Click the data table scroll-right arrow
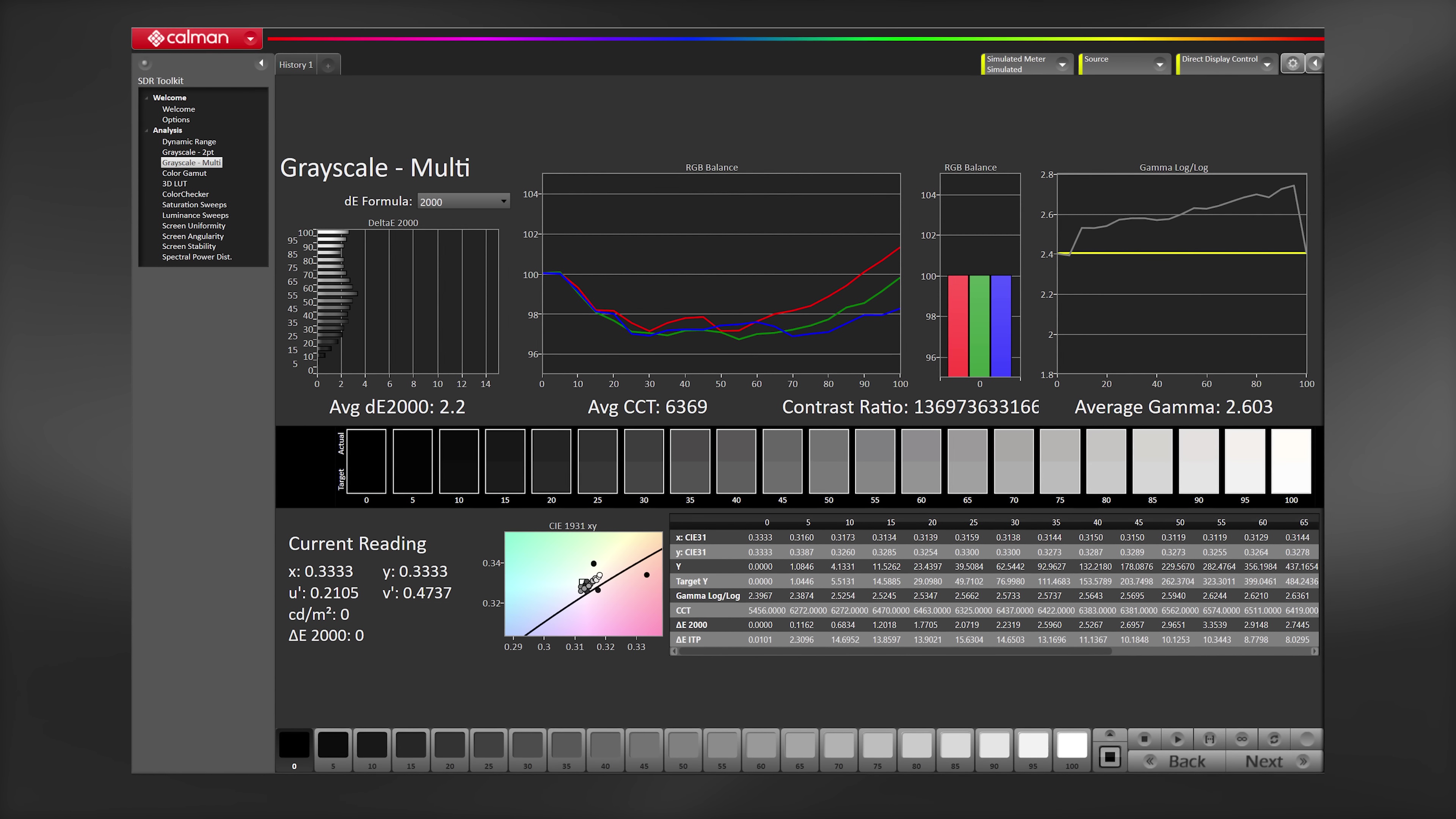The width and height of the screenshot is (1456, 819). [1314, 651]
